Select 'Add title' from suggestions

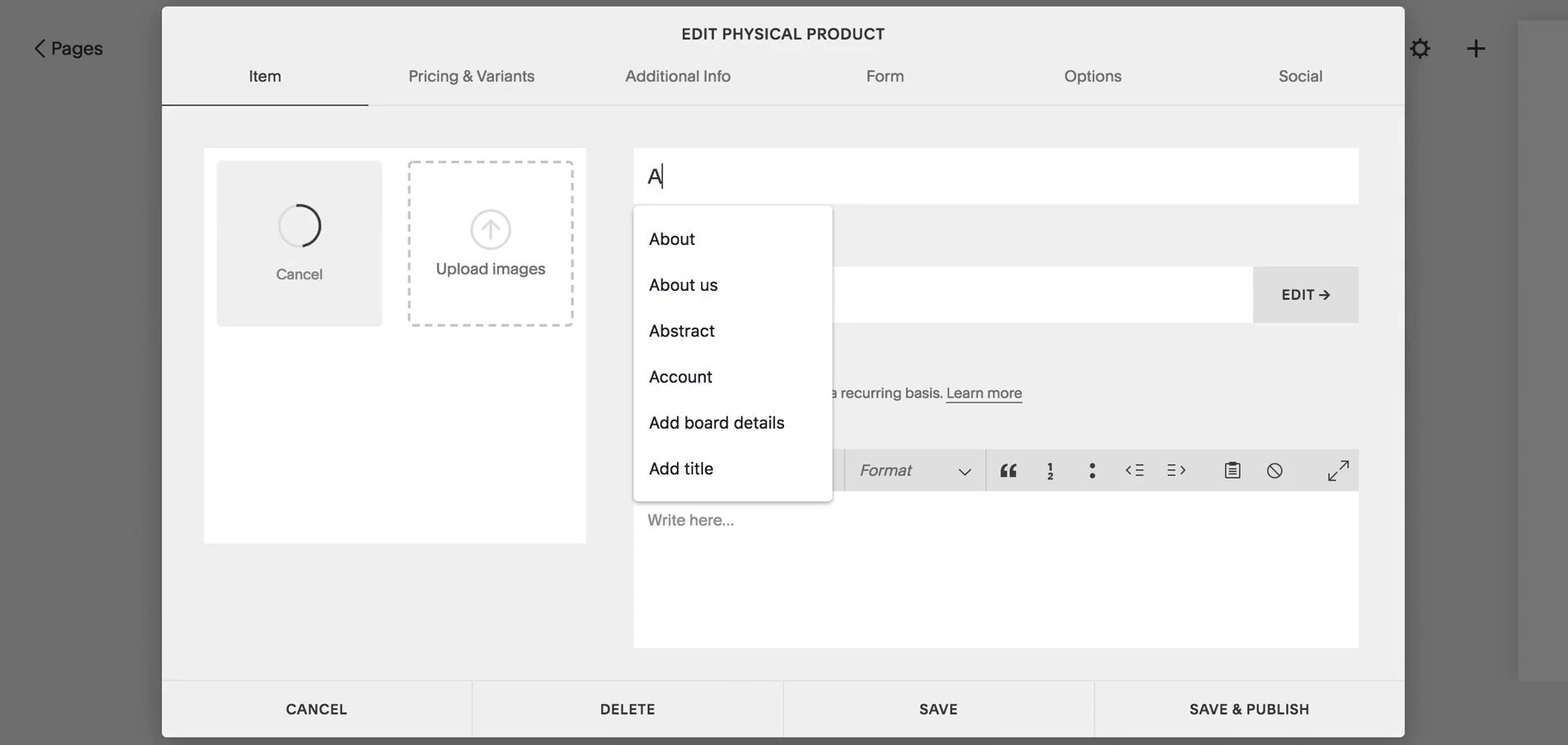[733, 468]
